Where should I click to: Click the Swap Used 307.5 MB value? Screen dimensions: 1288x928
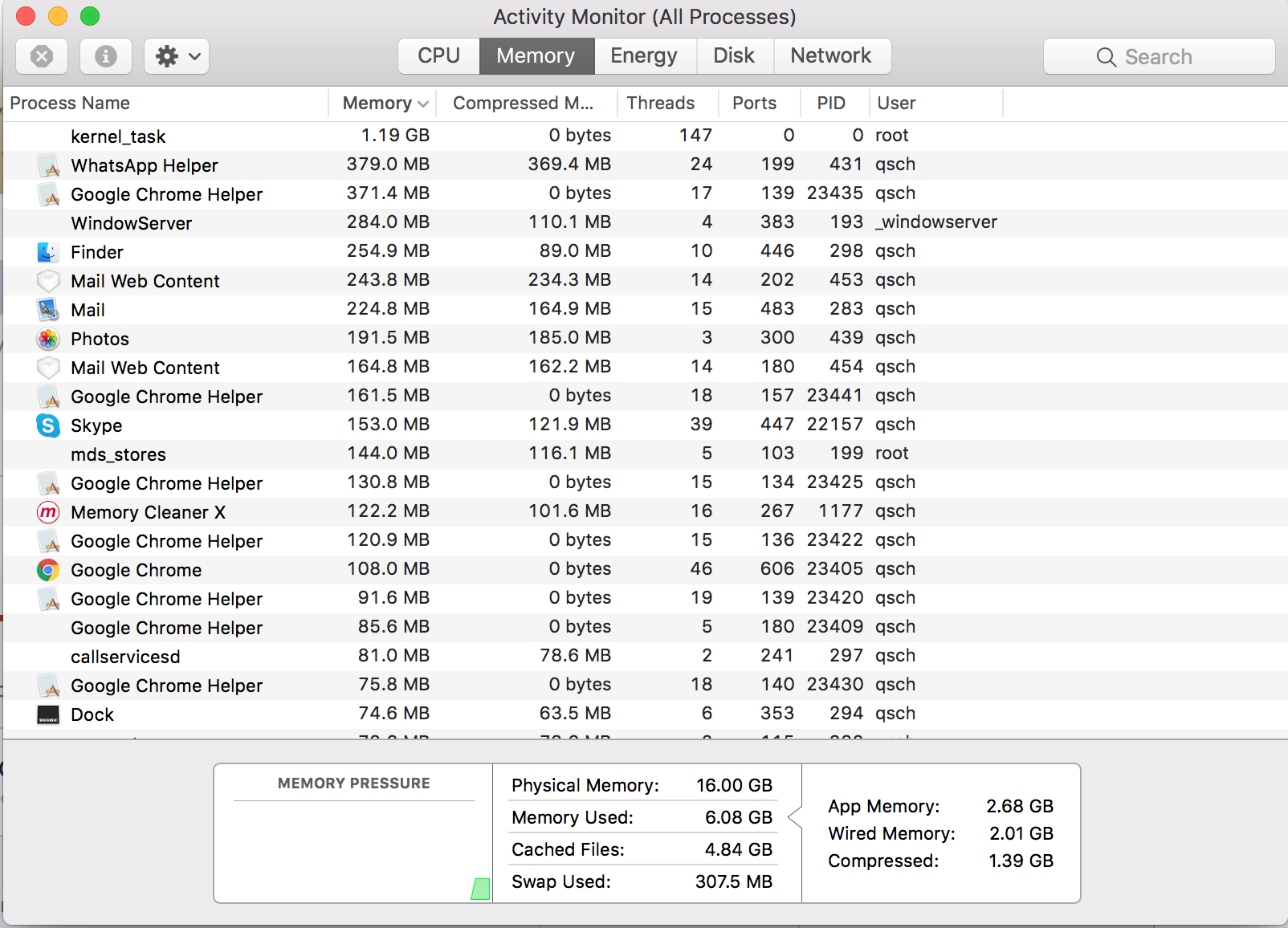click(x=734, y=881)
